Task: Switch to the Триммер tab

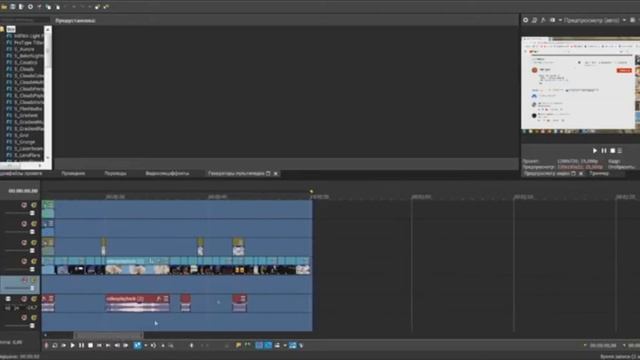Action: [x=599, y=173]
